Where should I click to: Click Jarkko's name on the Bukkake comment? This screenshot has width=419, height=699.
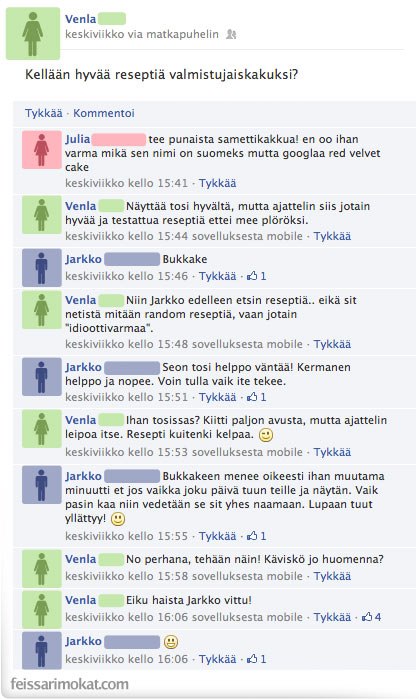pyautogui.click(x=83, y=259)
